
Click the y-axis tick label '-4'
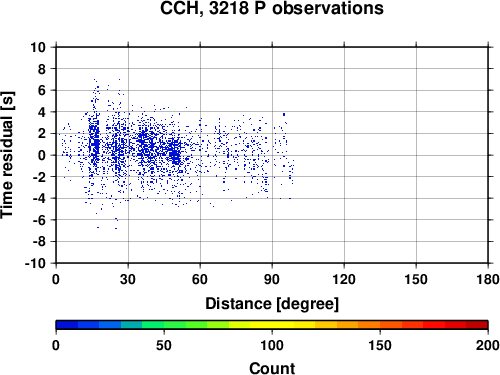point(39,199)
